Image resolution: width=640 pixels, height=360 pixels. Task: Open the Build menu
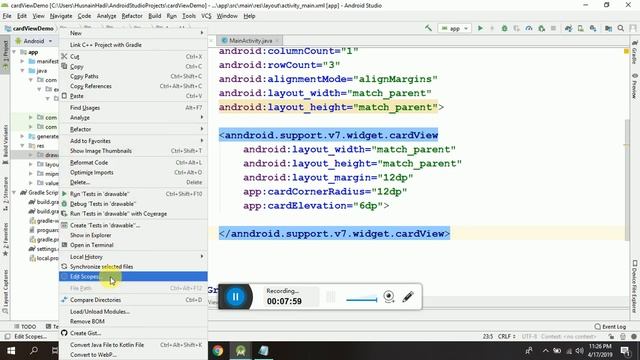click(154, 16)
